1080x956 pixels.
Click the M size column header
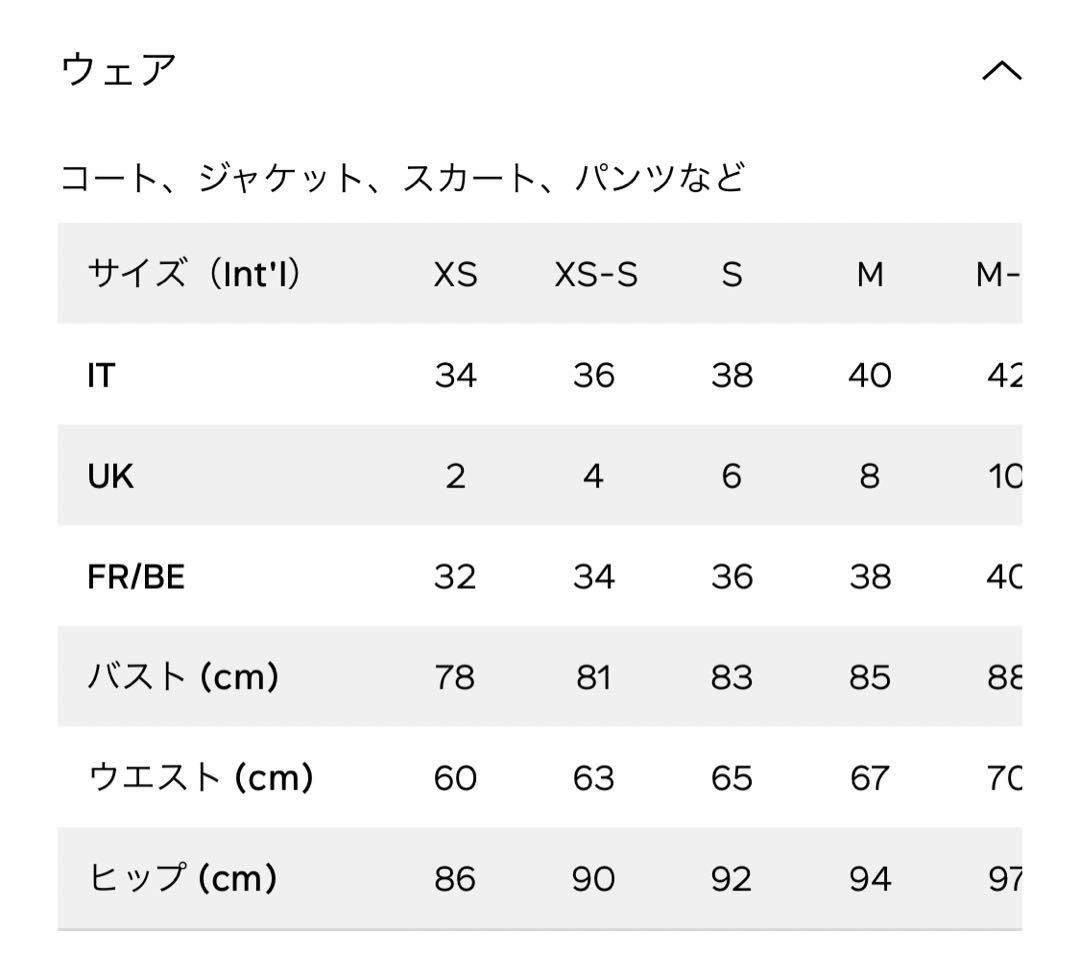[x=870, y=274]
